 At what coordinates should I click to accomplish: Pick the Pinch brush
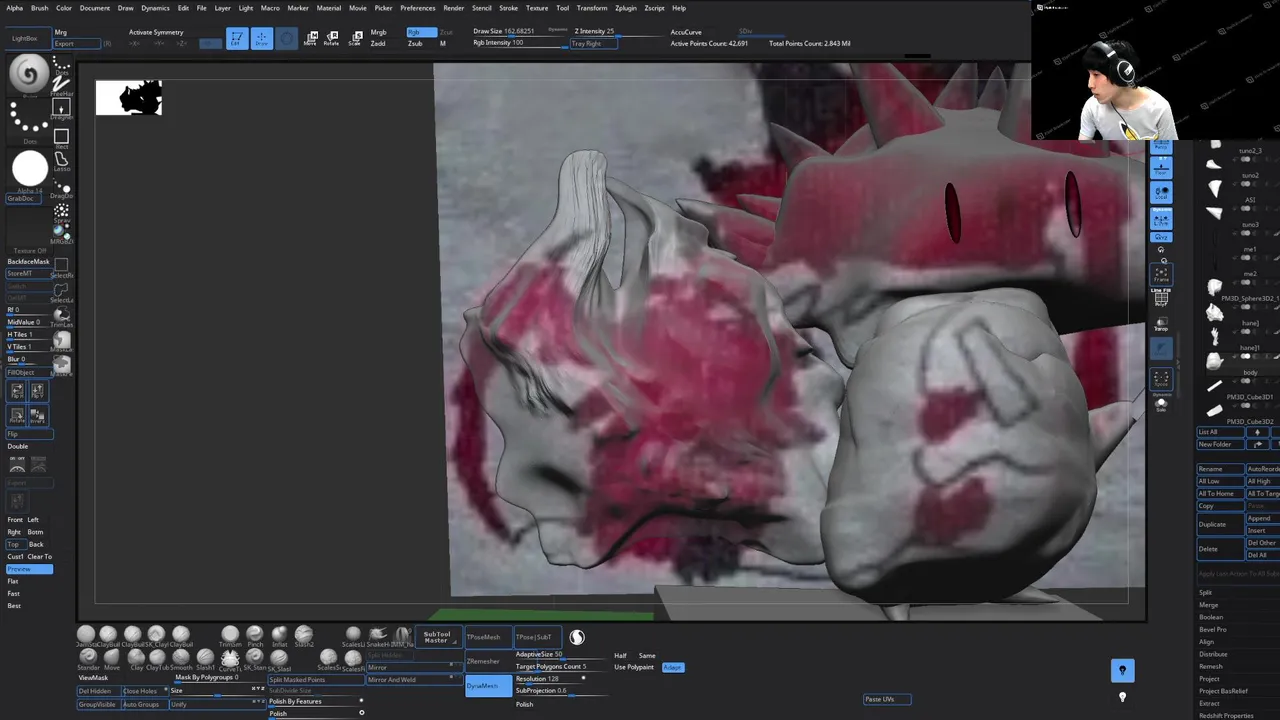click(254, 635)
